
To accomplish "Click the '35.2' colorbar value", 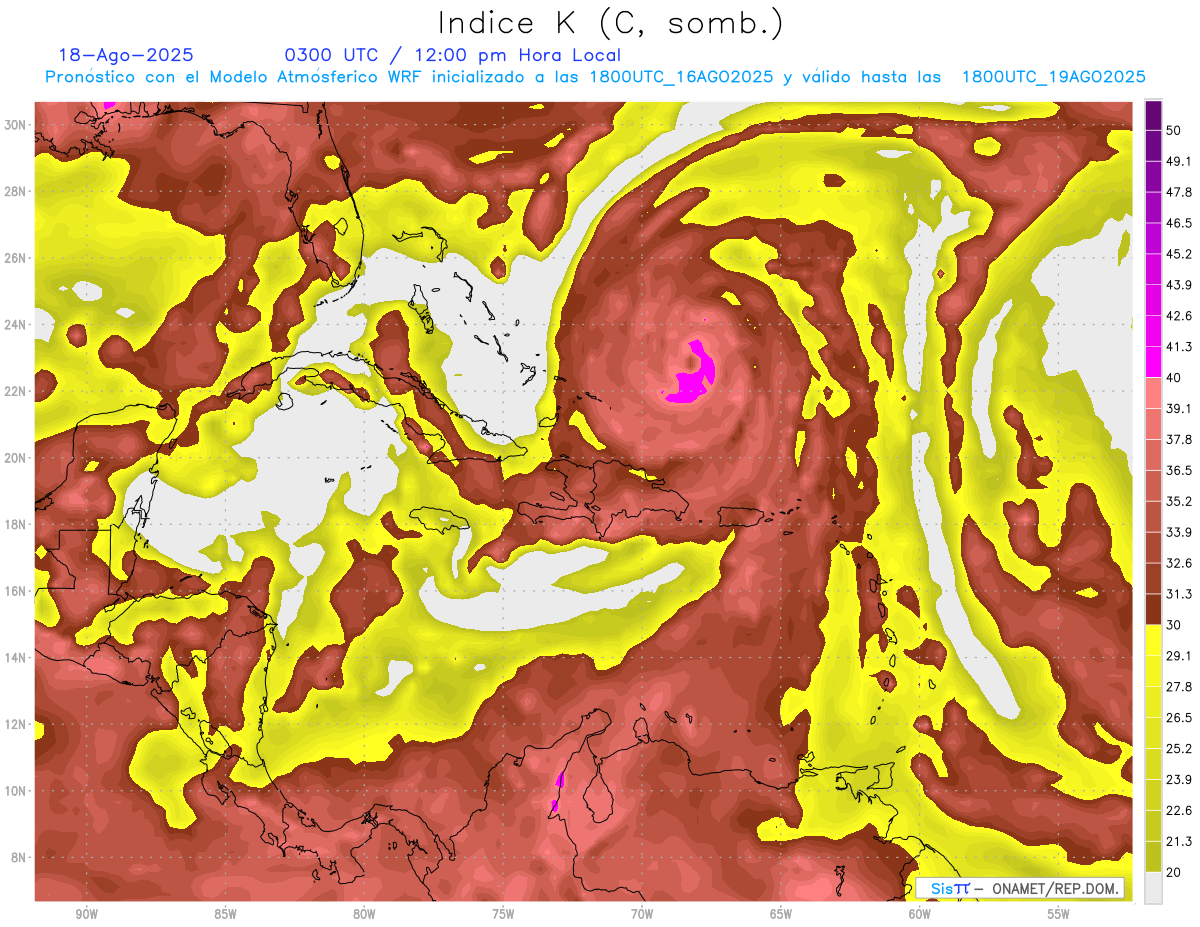I will pyautogui.click(x=1179, y=501).
